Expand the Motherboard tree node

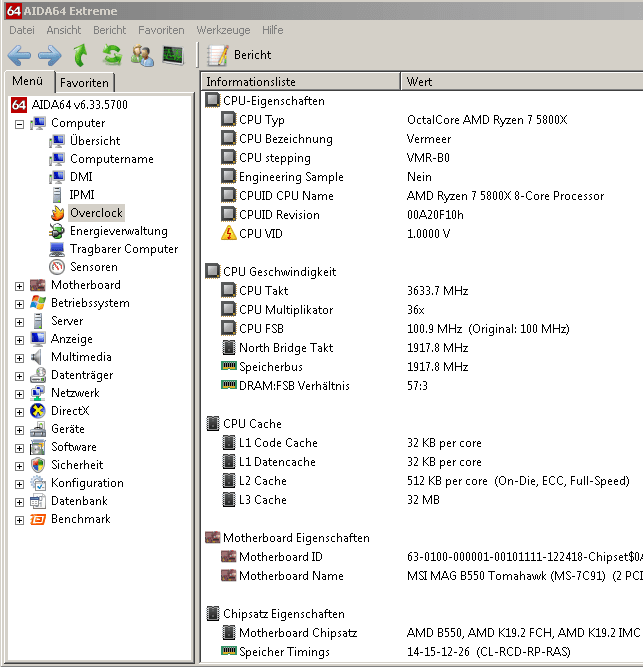(x=19, y=286)
